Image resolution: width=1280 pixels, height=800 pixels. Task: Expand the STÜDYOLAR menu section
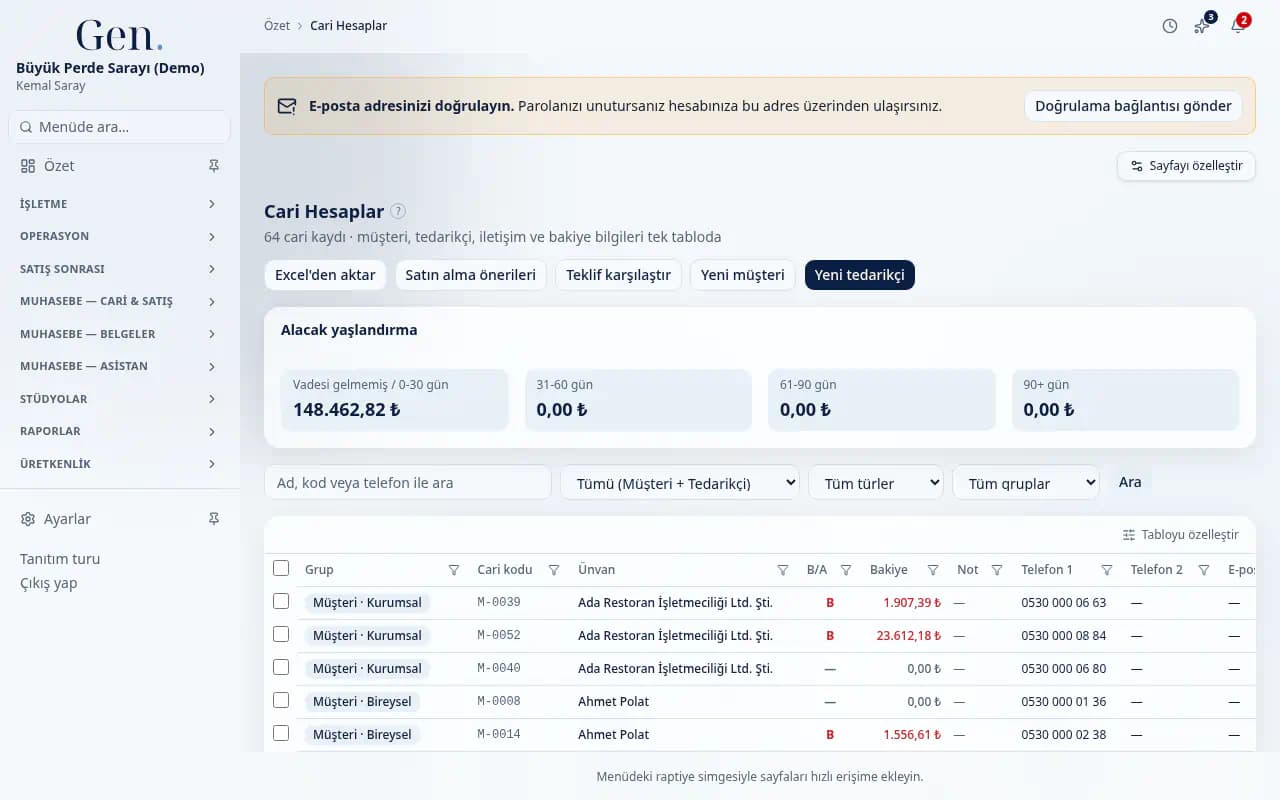(119, 399)
